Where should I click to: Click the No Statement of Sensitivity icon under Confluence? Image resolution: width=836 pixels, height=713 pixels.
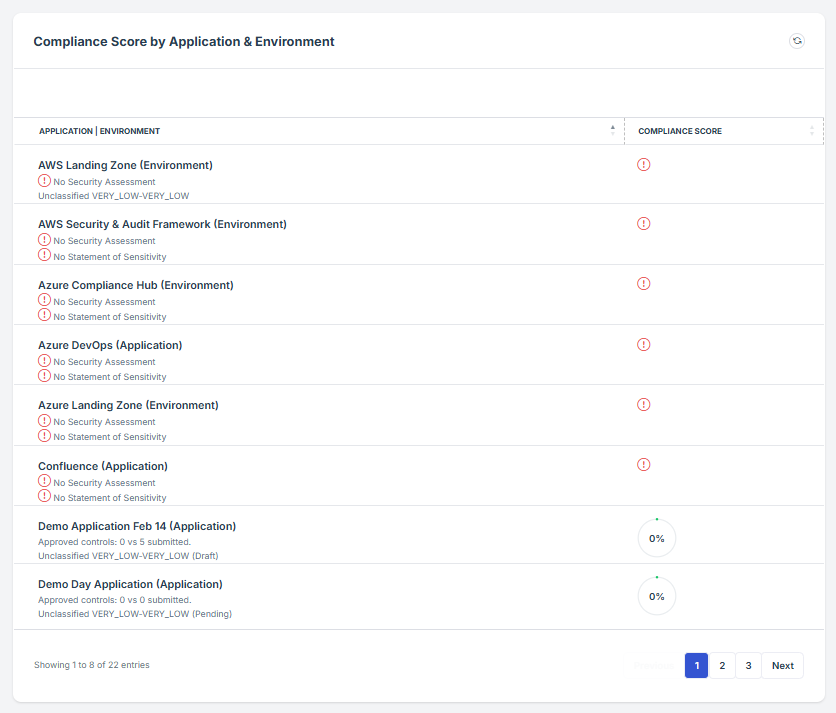click(44, 496)
